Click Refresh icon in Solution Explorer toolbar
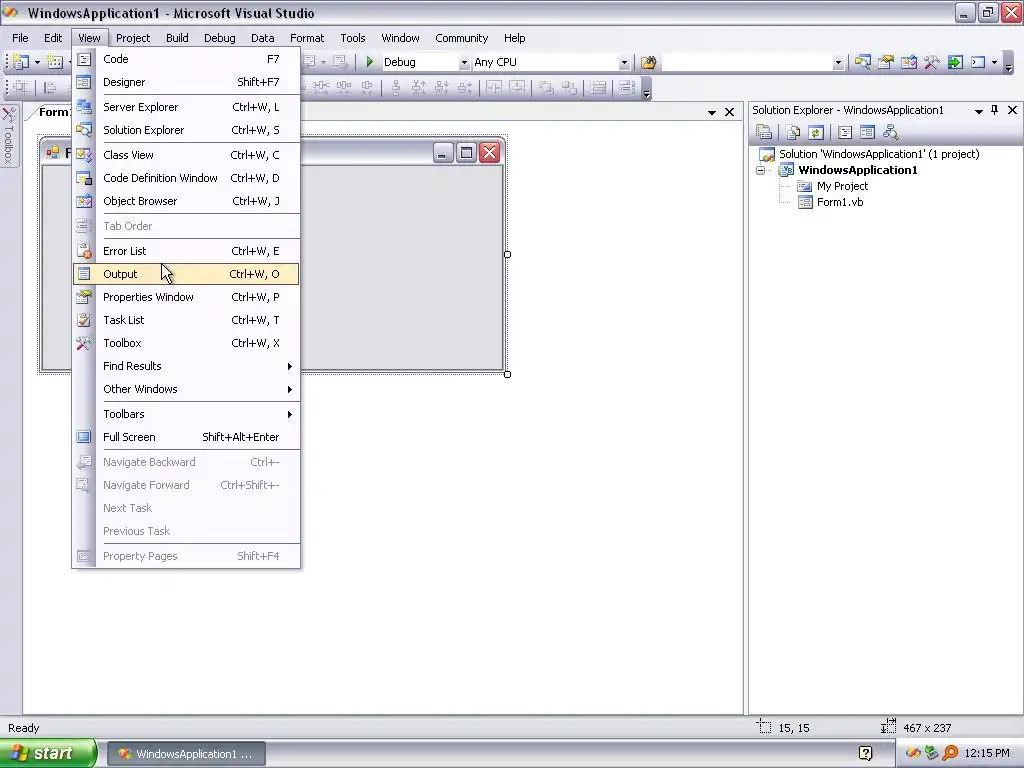The width and height of the screenshot is (1024, 768). click(815, 133)
